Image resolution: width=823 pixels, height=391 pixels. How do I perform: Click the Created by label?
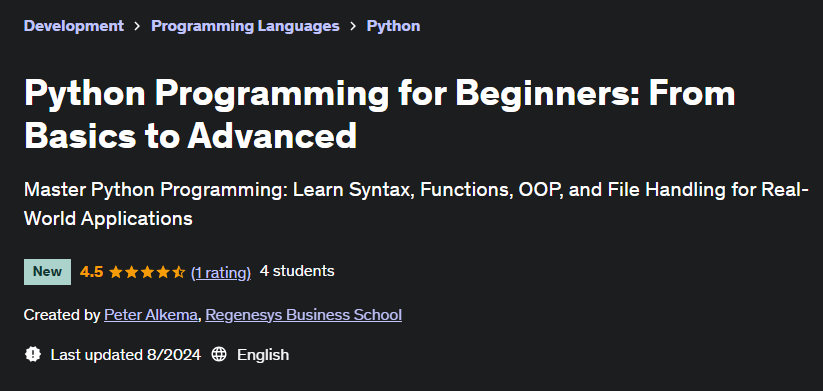(62, 315)
